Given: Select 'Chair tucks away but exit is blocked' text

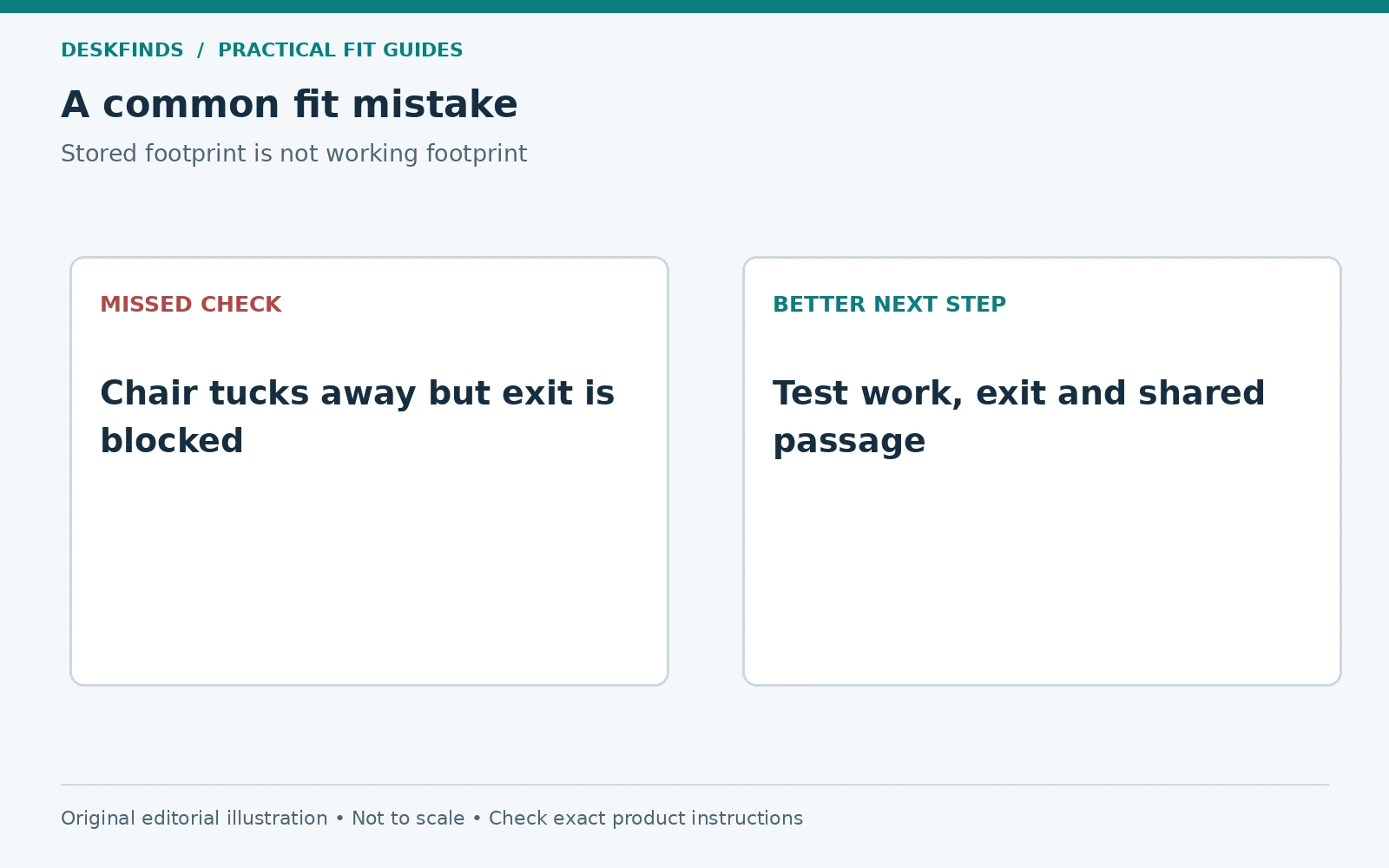Looking at the screenshot, I should click(357, 417).
